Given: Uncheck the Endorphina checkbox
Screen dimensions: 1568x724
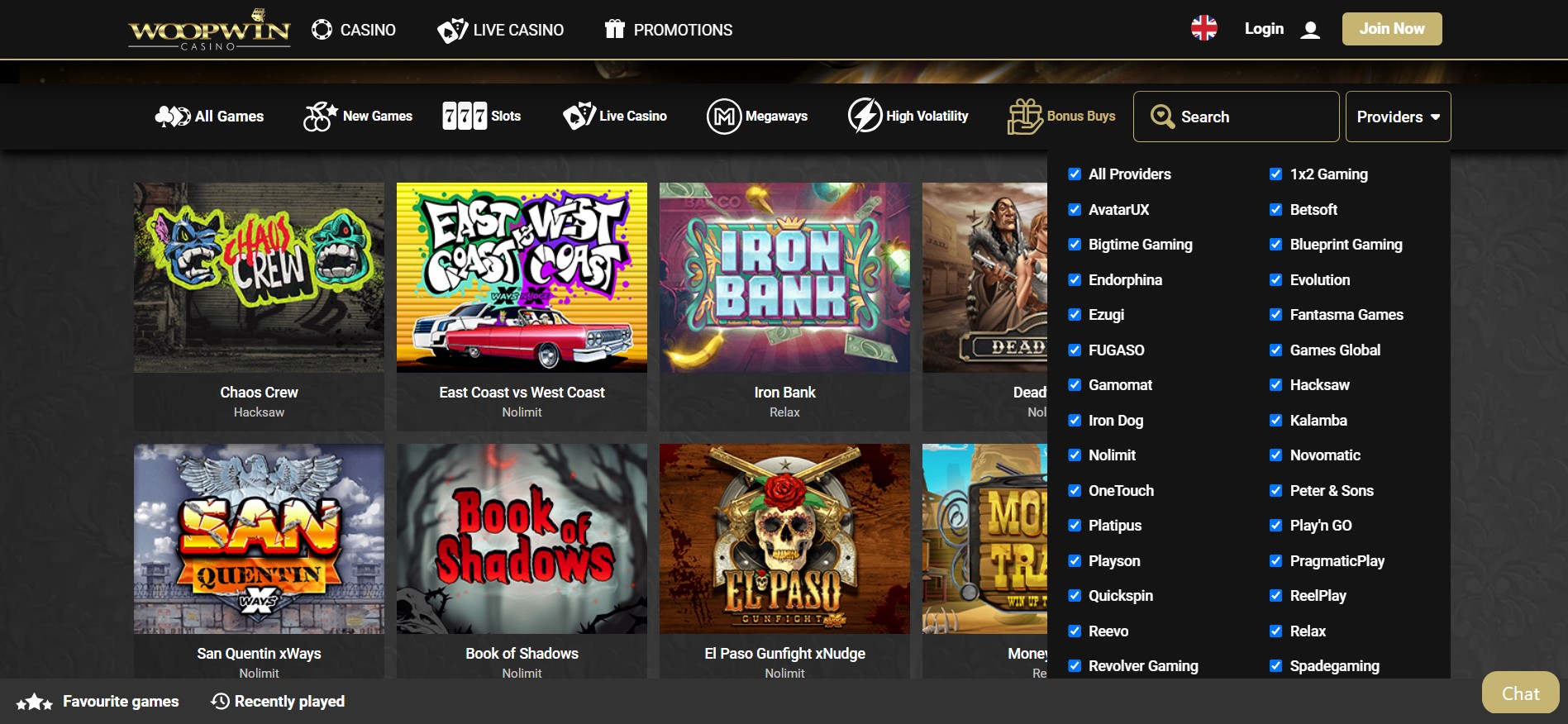Looking at the screenshot, I should click(1075, 280).
